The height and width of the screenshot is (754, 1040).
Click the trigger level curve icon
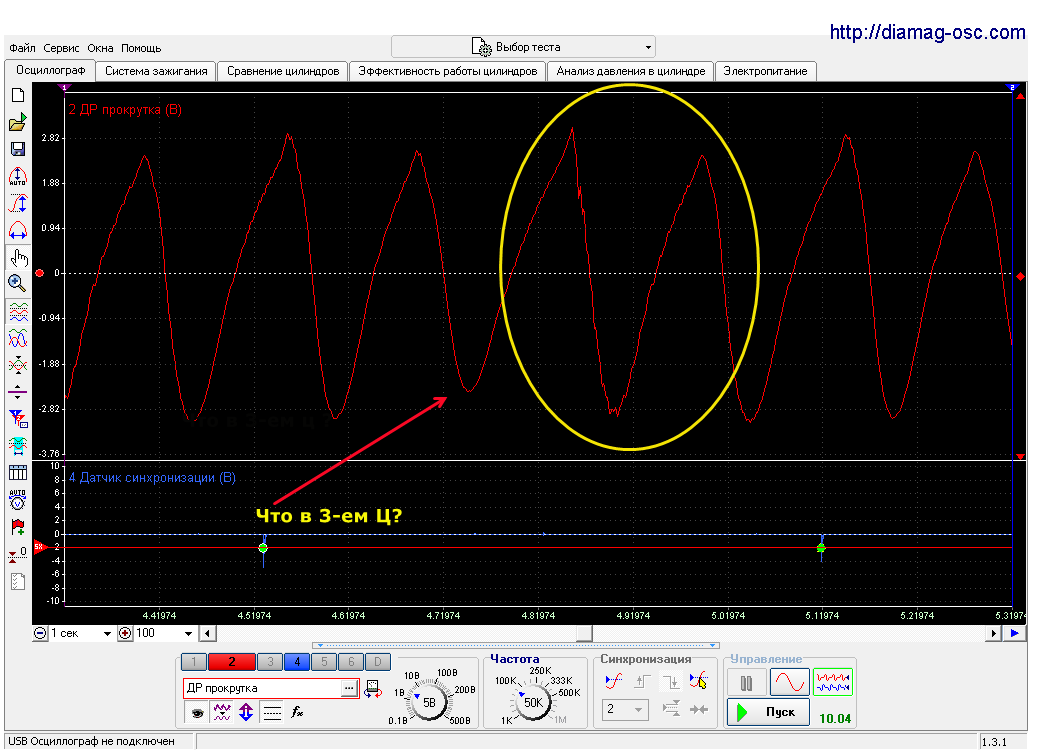[614, 681]
